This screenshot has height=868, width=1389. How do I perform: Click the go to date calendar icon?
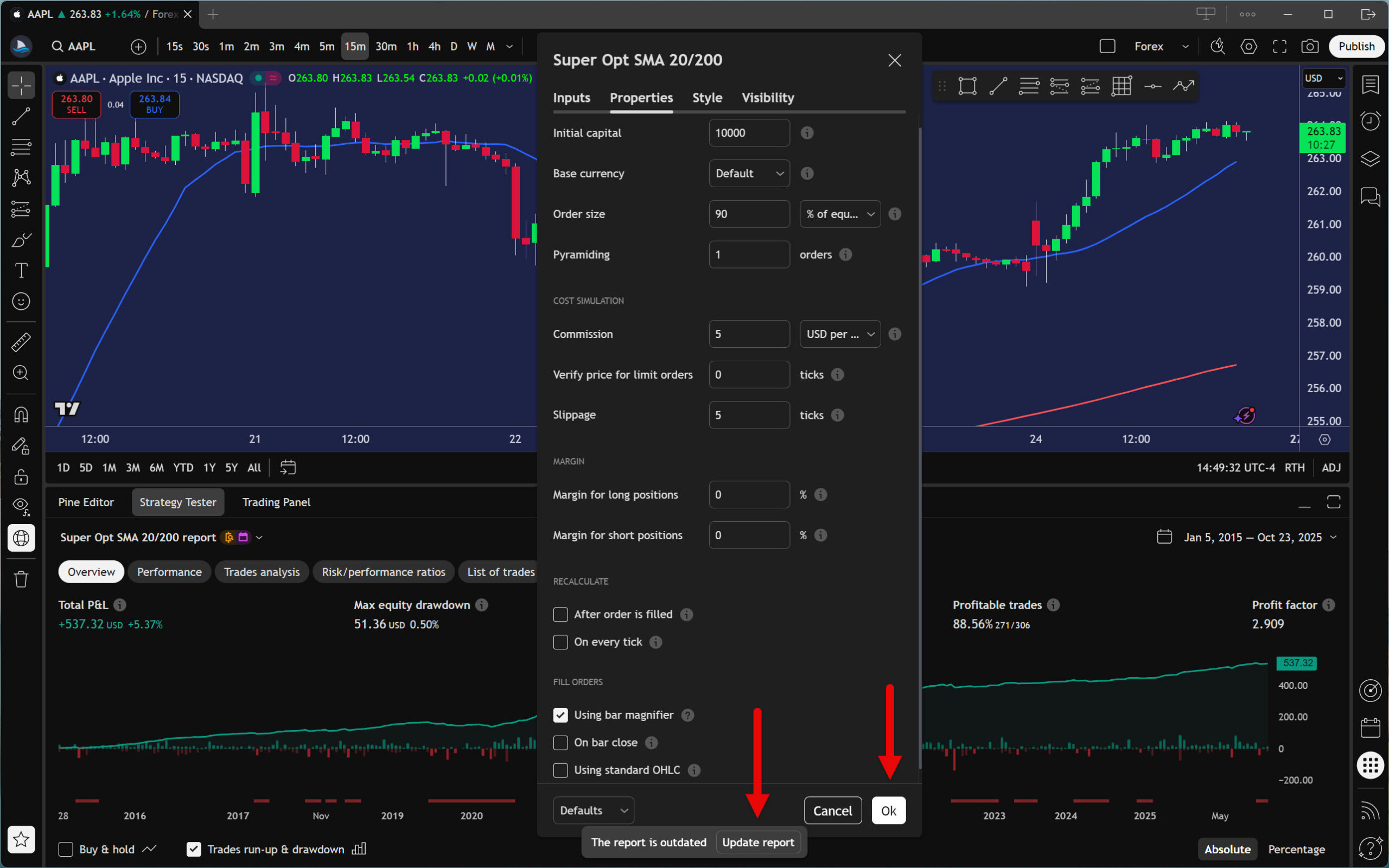coord(288,467)
